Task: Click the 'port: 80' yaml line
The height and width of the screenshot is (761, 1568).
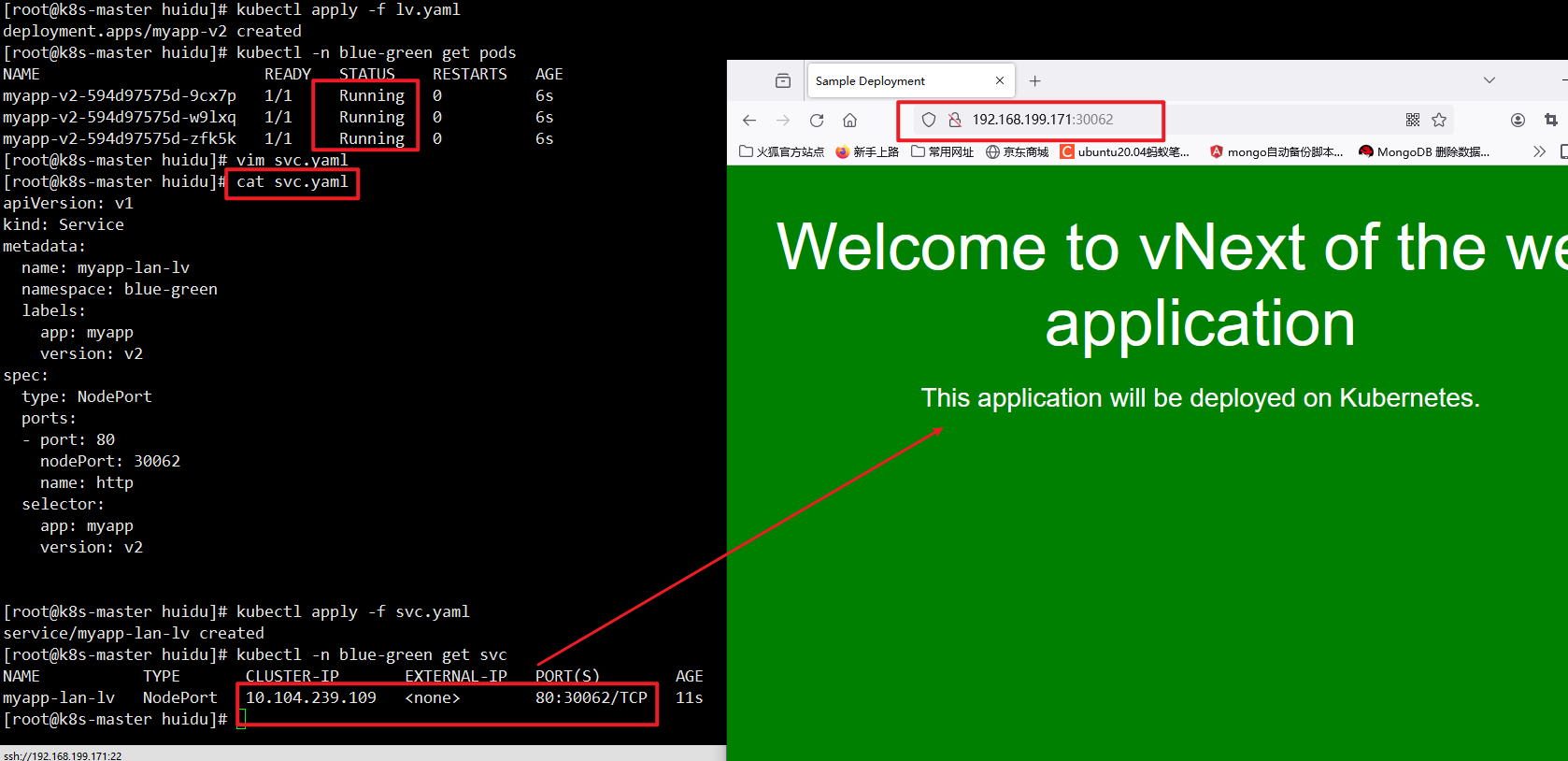Action: 68,439
